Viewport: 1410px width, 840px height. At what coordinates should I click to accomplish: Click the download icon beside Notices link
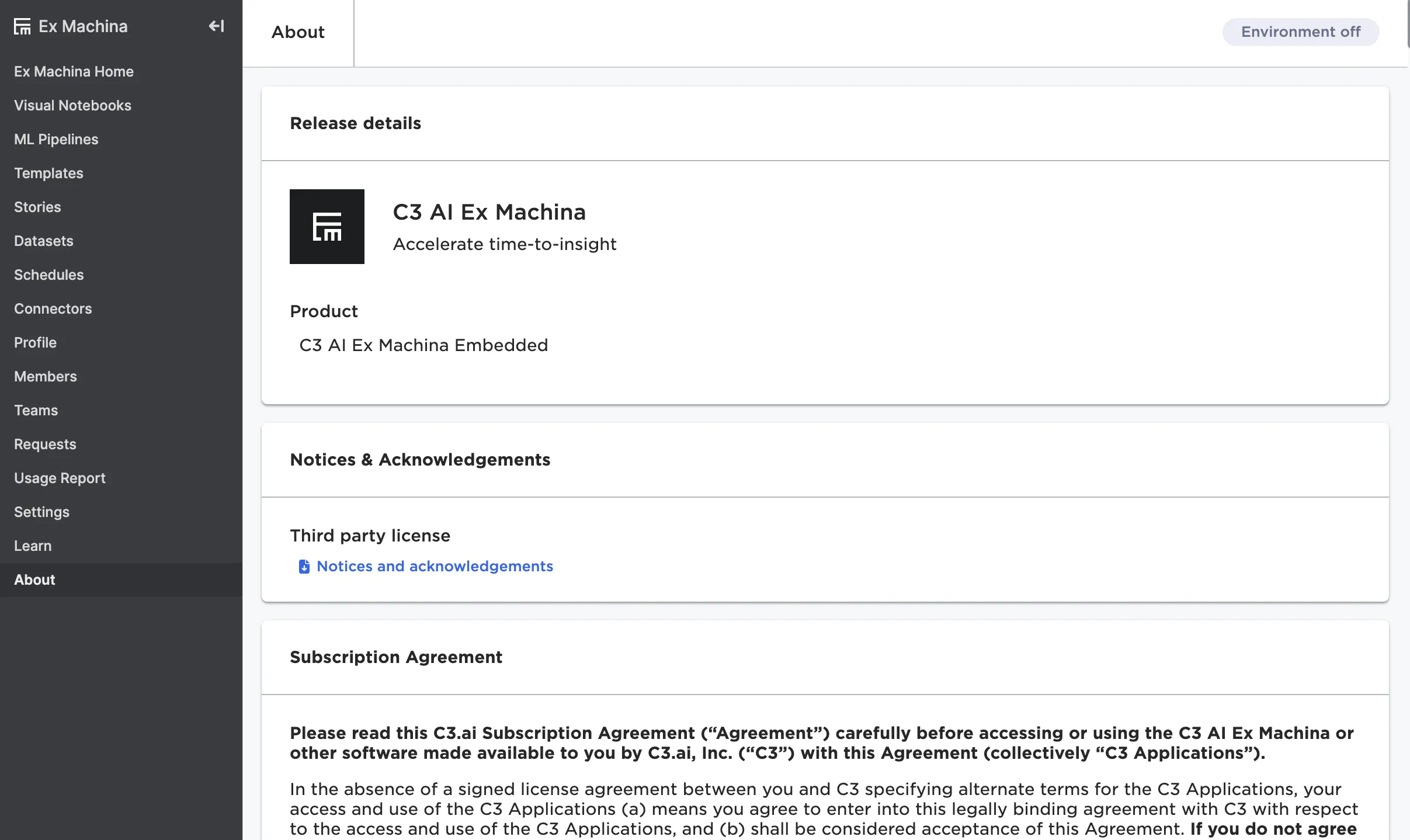304,567
